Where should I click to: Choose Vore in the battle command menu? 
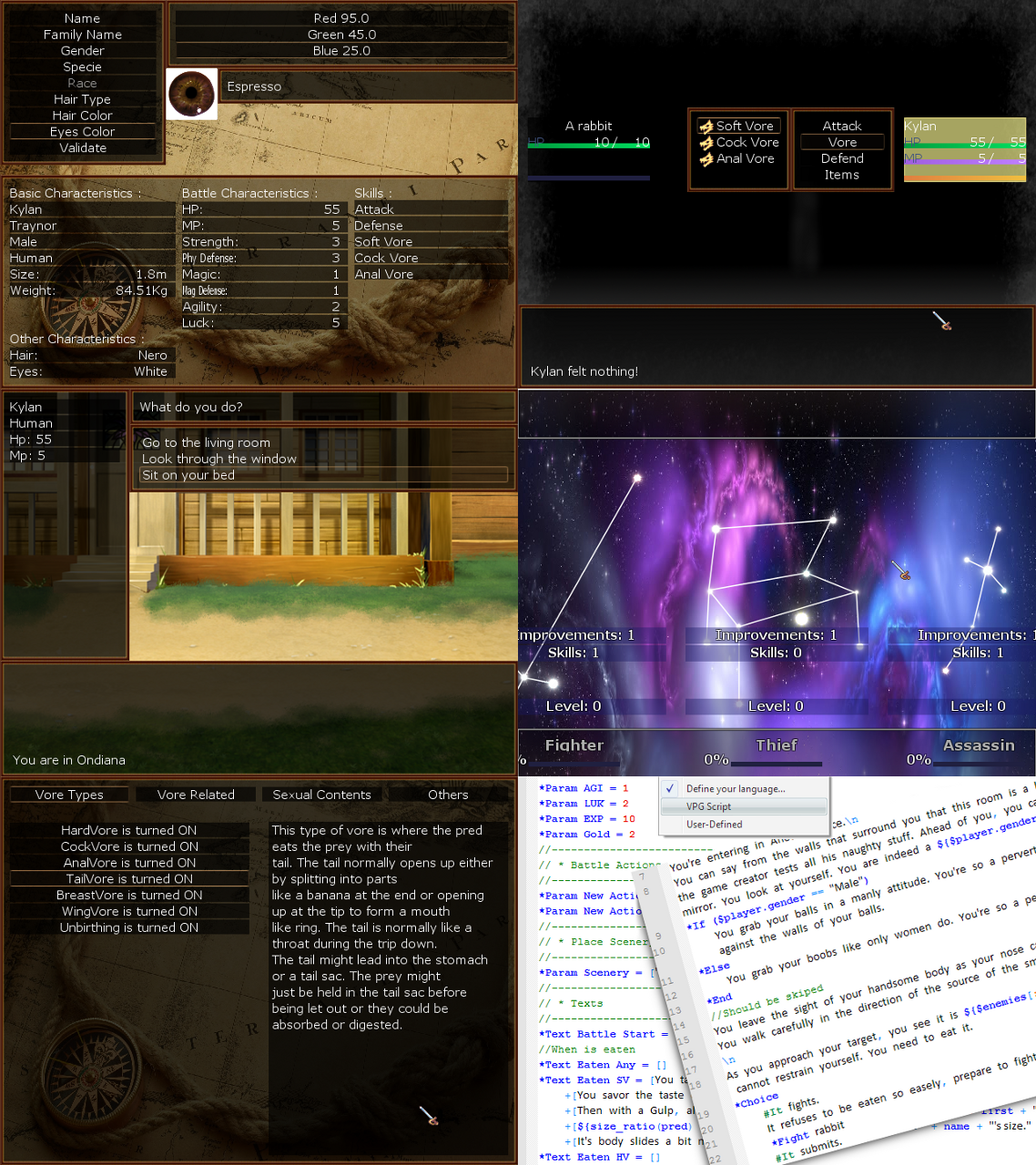[842, 142]
